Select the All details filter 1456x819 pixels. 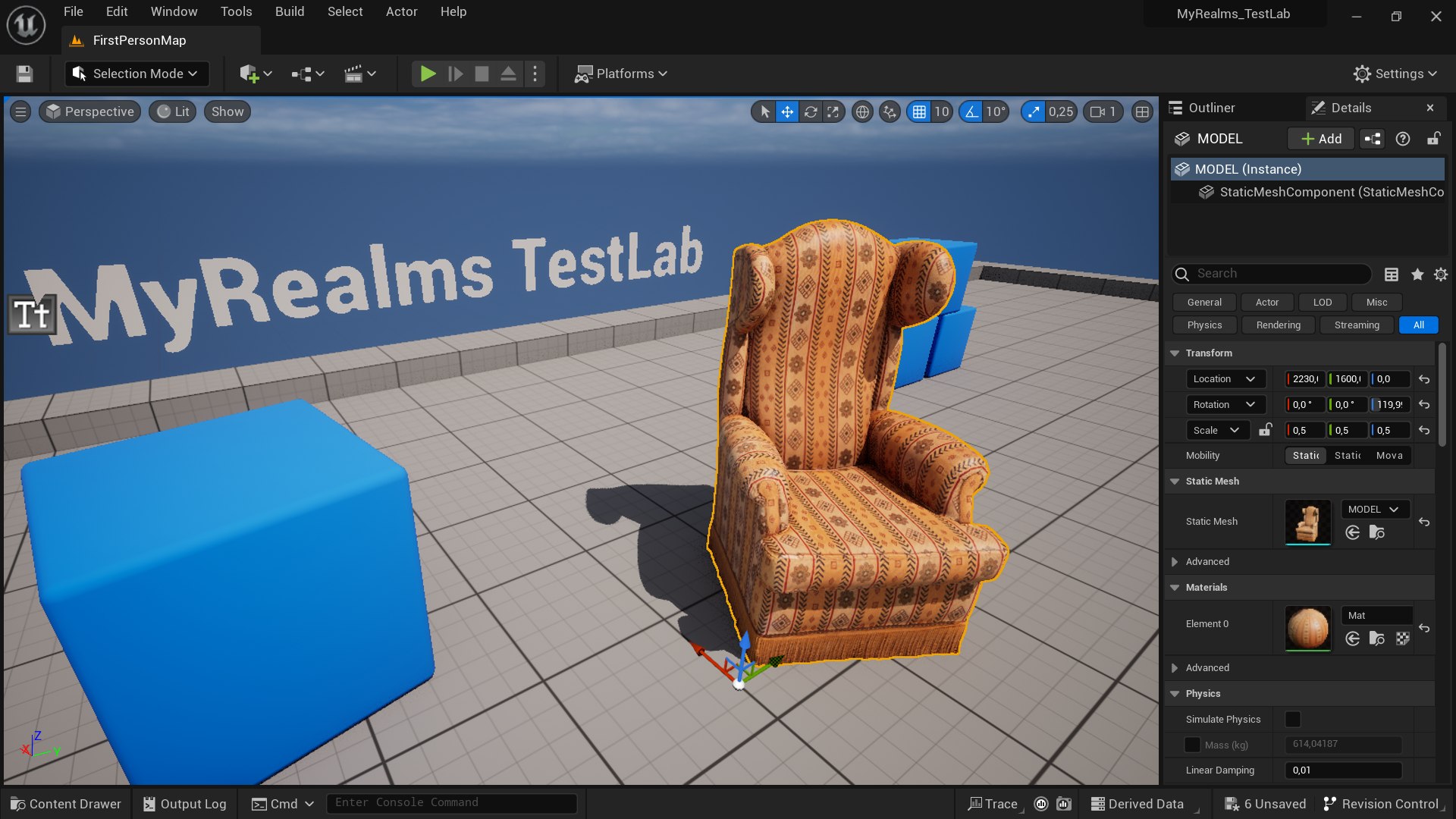[1418, 325]
